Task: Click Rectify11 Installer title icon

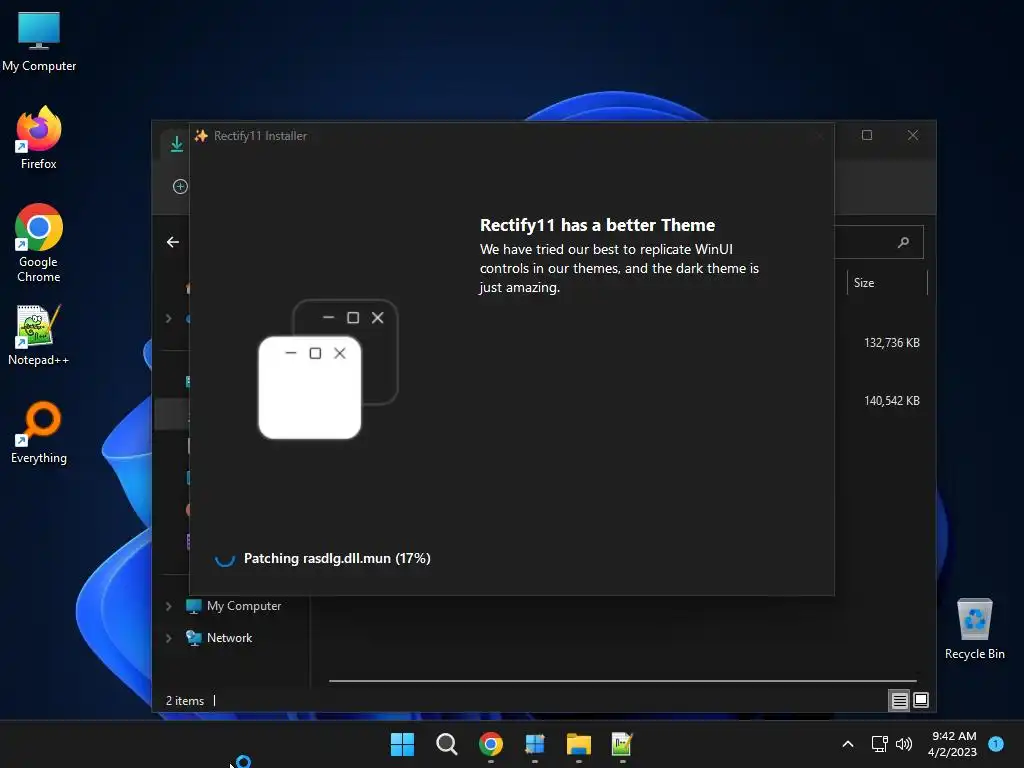Action: 201,136
